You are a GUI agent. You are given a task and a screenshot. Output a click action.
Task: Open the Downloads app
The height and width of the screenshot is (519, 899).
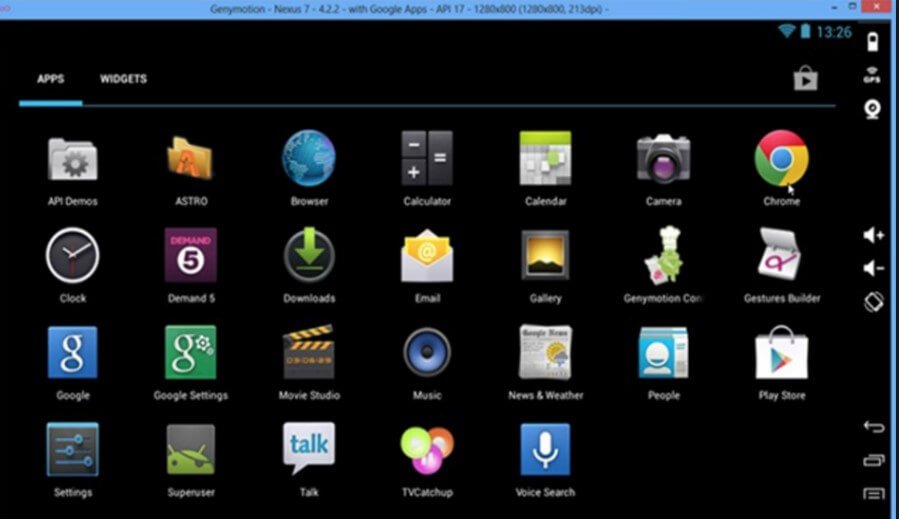(309, 255)
